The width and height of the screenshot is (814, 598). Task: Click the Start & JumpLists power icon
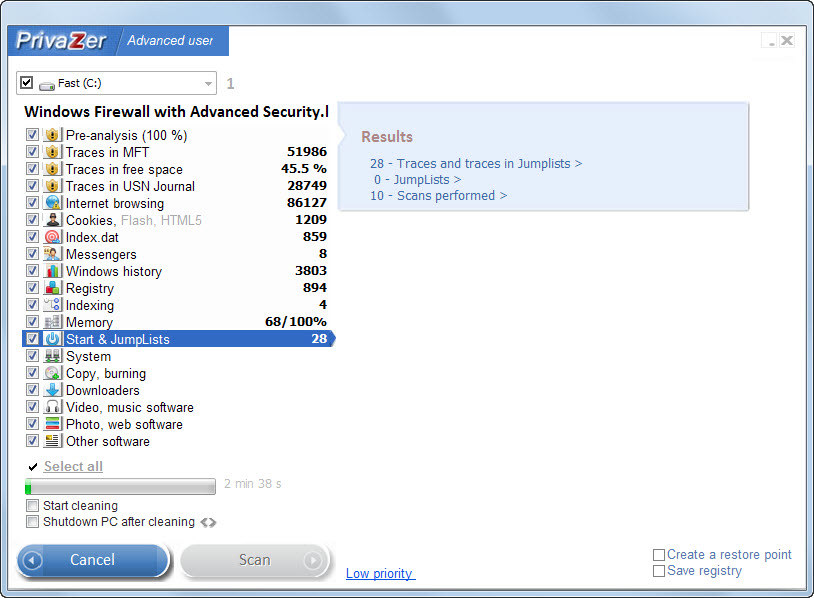tap(52, 339)
